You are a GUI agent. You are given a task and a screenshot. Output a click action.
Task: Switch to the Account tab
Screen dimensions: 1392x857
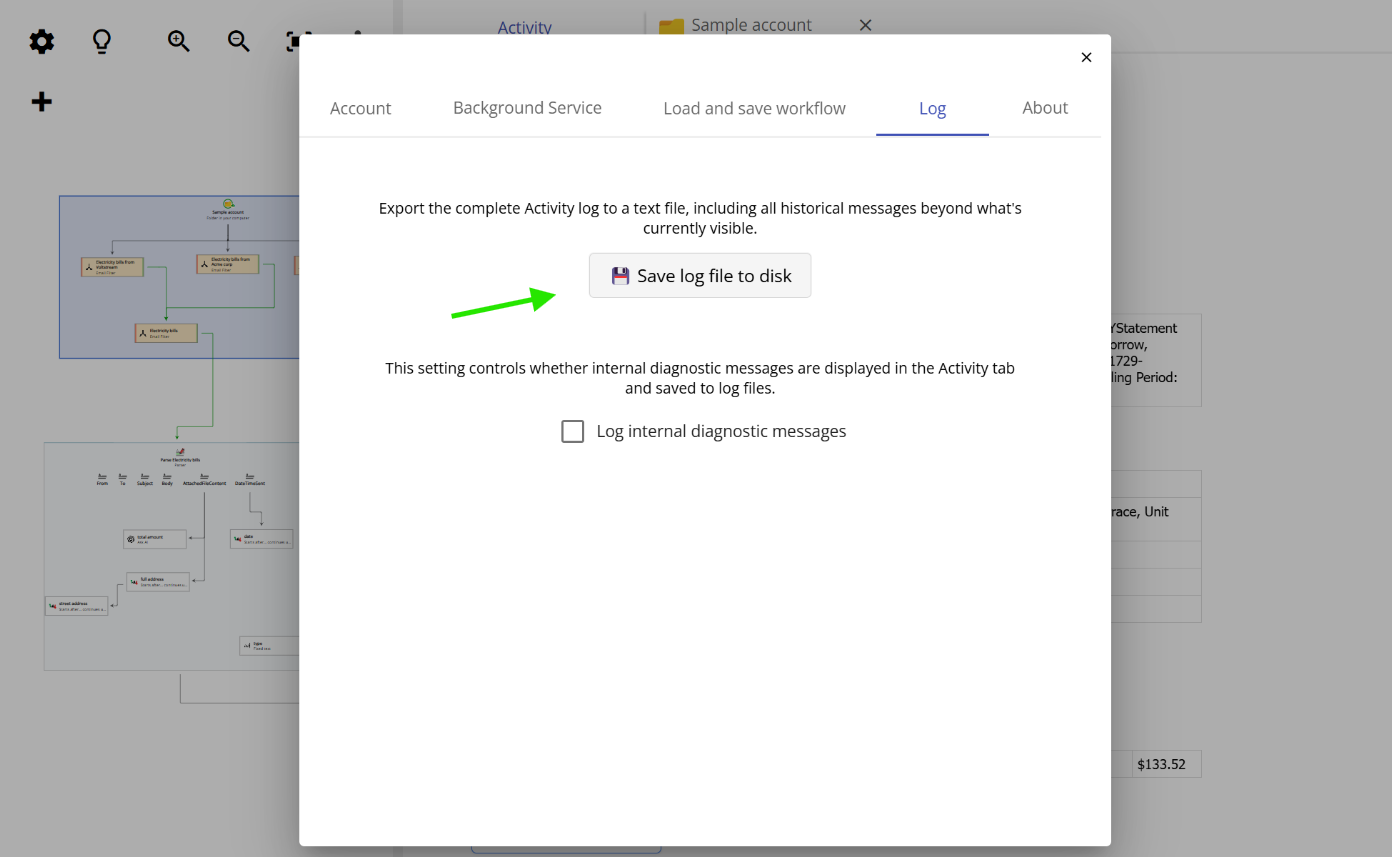[x=360, y=108]
